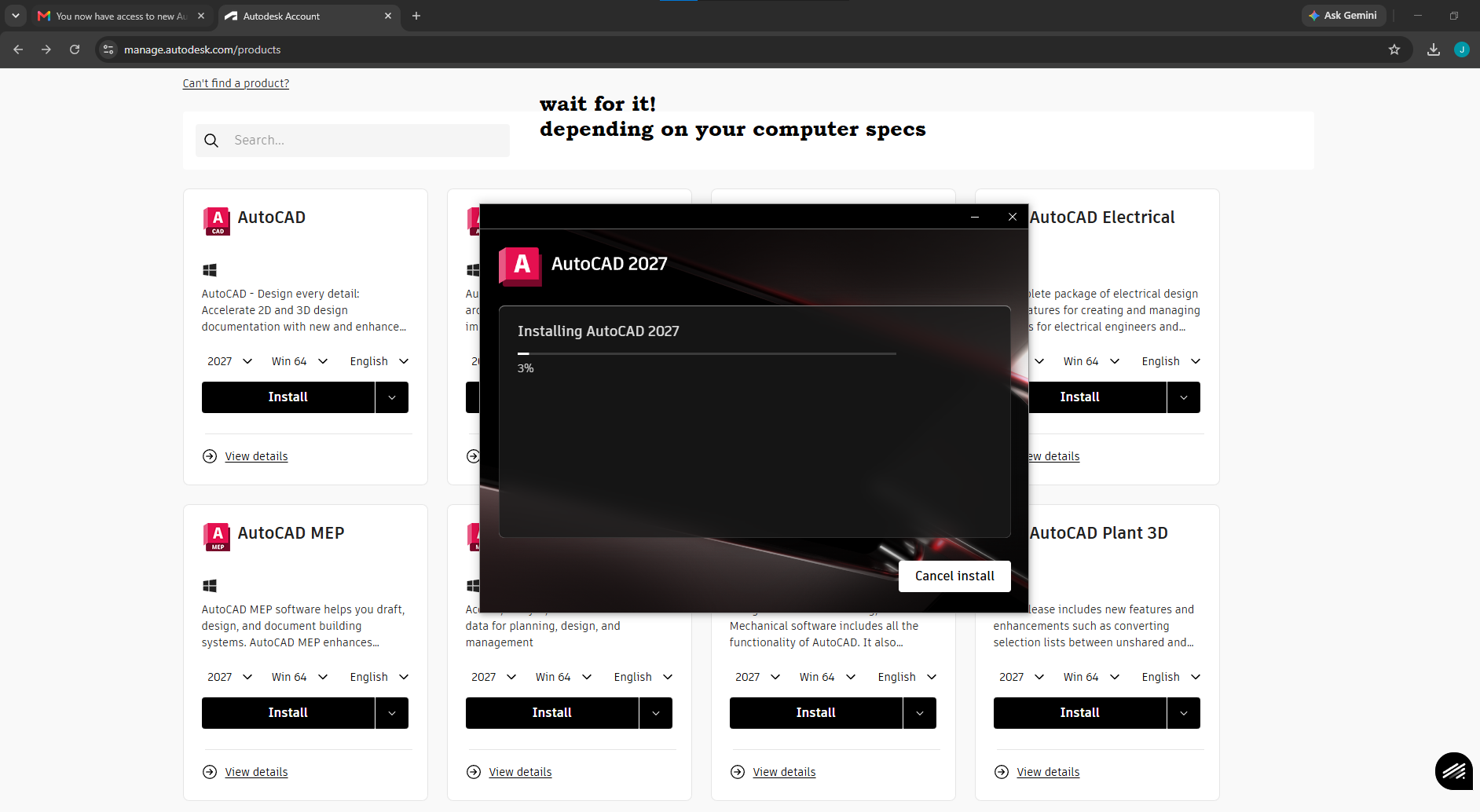Open the browser downloads icon
Image resolution: width=1480 pixels, height=812 pixels.
(x=1434, y=49)
